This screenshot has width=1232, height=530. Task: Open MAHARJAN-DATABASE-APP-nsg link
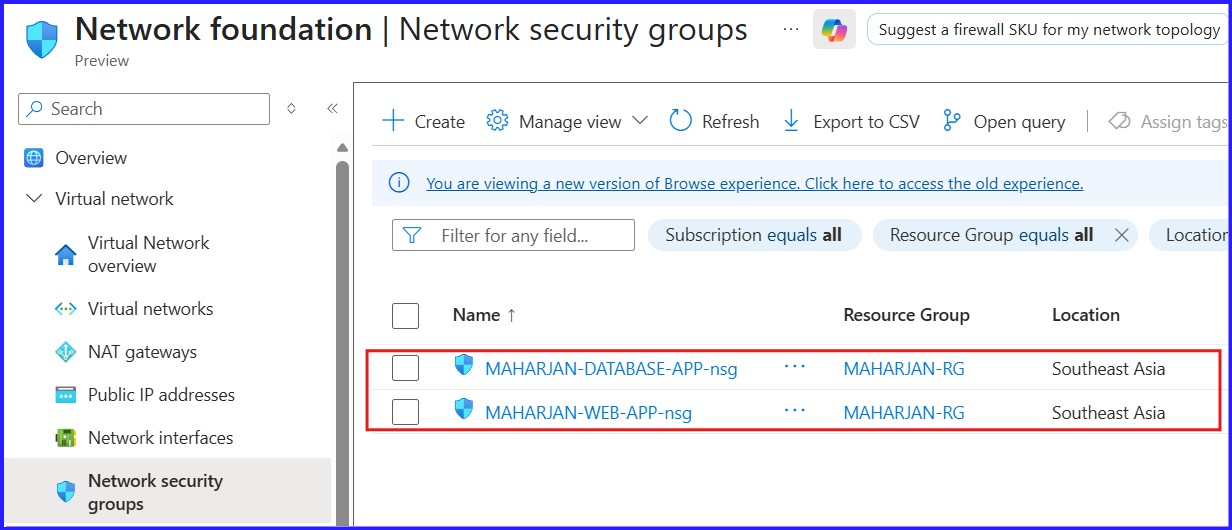tap(611, 369)
